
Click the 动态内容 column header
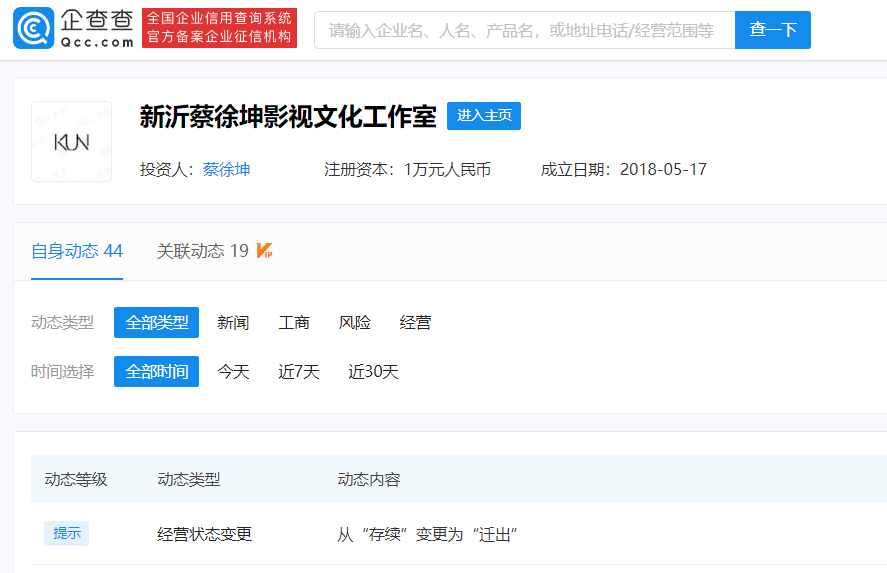(369, 480)
